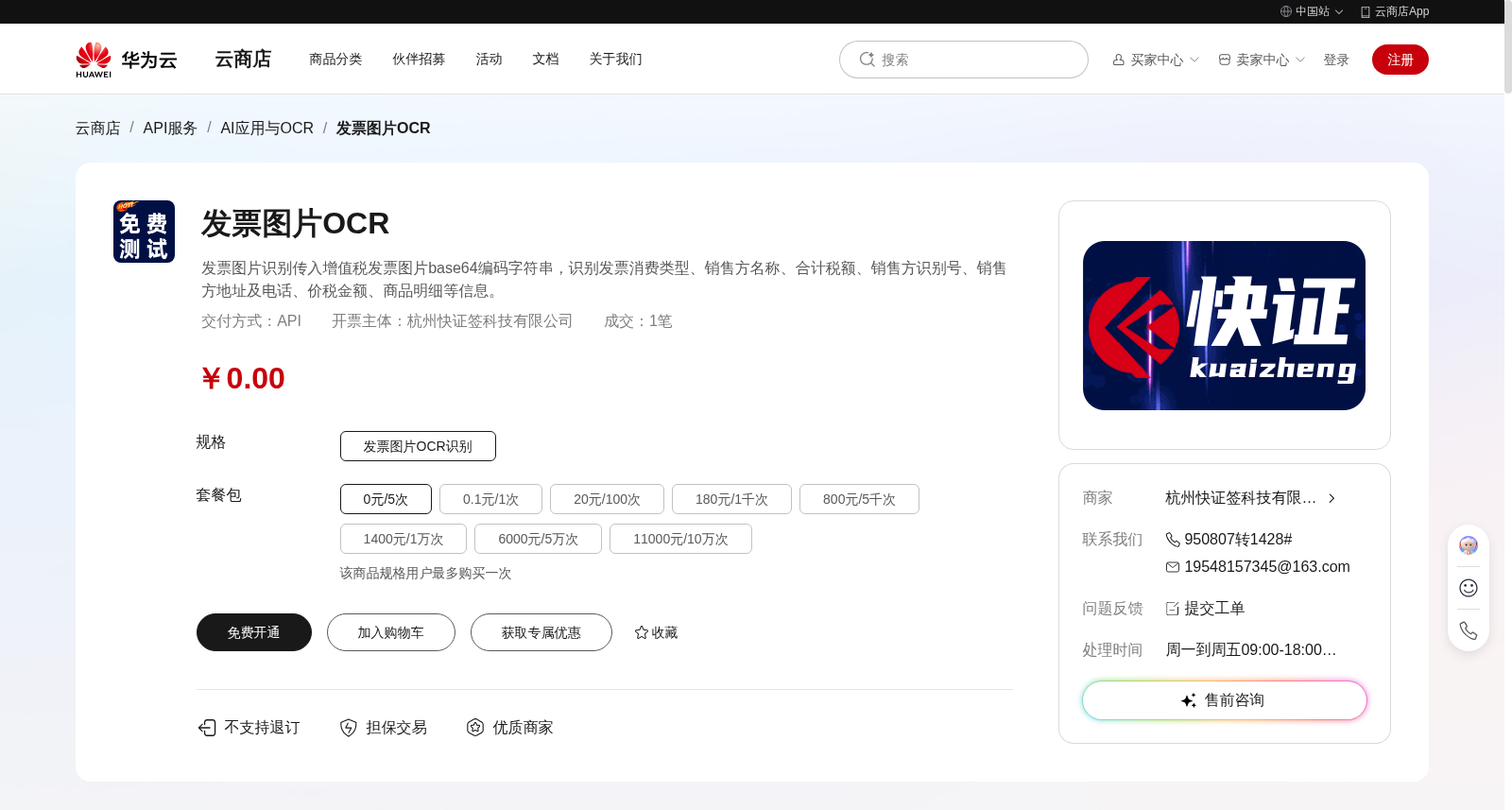Click the 获取专属优惠 button
Viewport: 1512px width, 810px height.
pyautogui.click(x=541, y=632)
